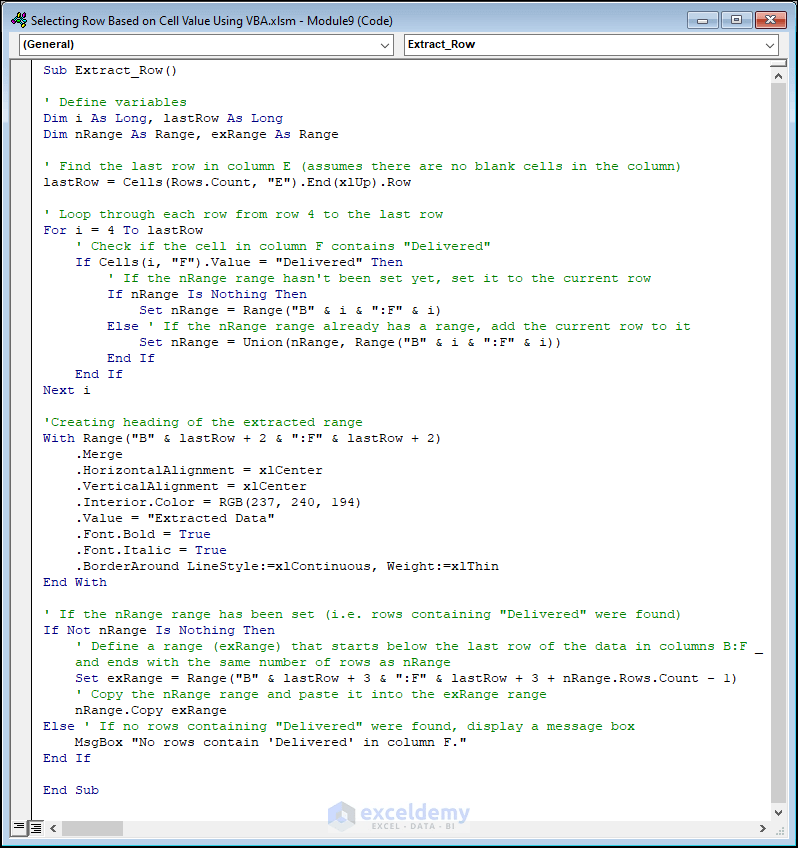Viewport: 798px width, 848px height.
Task: Click the 'Creating heading of the extracted range' comment
Action: 203,422
